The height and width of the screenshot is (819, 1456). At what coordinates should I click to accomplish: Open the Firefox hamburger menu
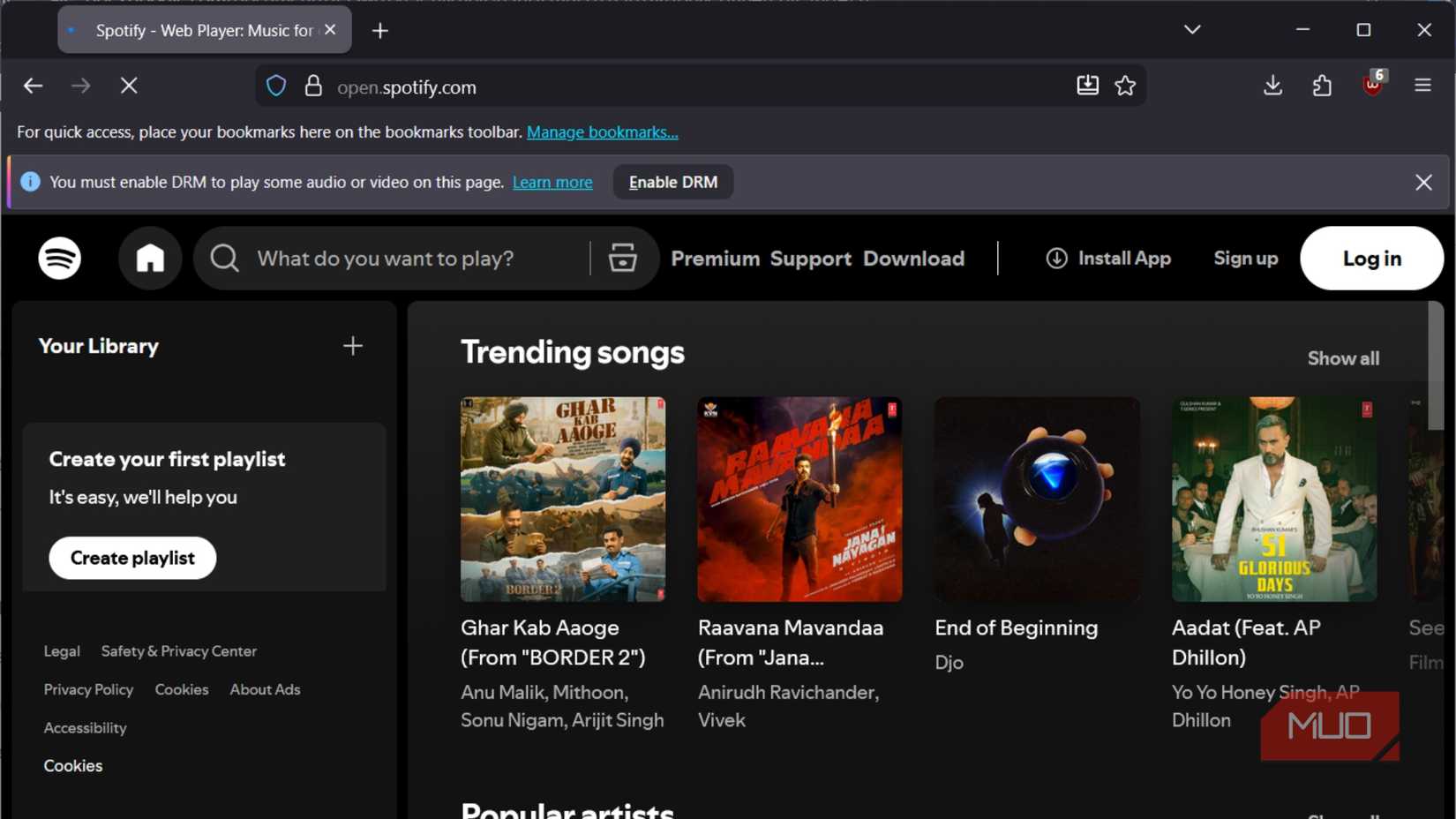point(1423,86)
